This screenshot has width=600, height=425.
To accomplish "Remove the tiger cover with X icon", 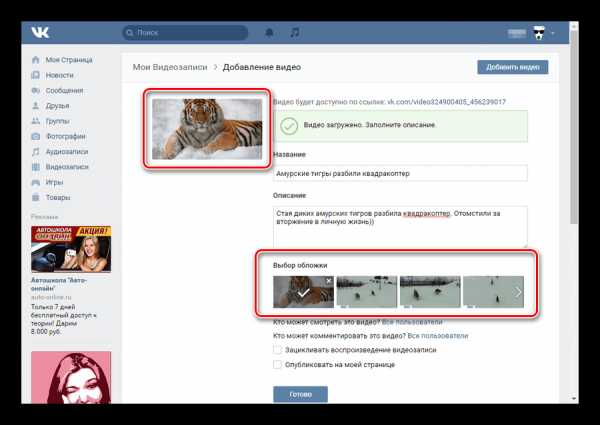I will (329, 281).
